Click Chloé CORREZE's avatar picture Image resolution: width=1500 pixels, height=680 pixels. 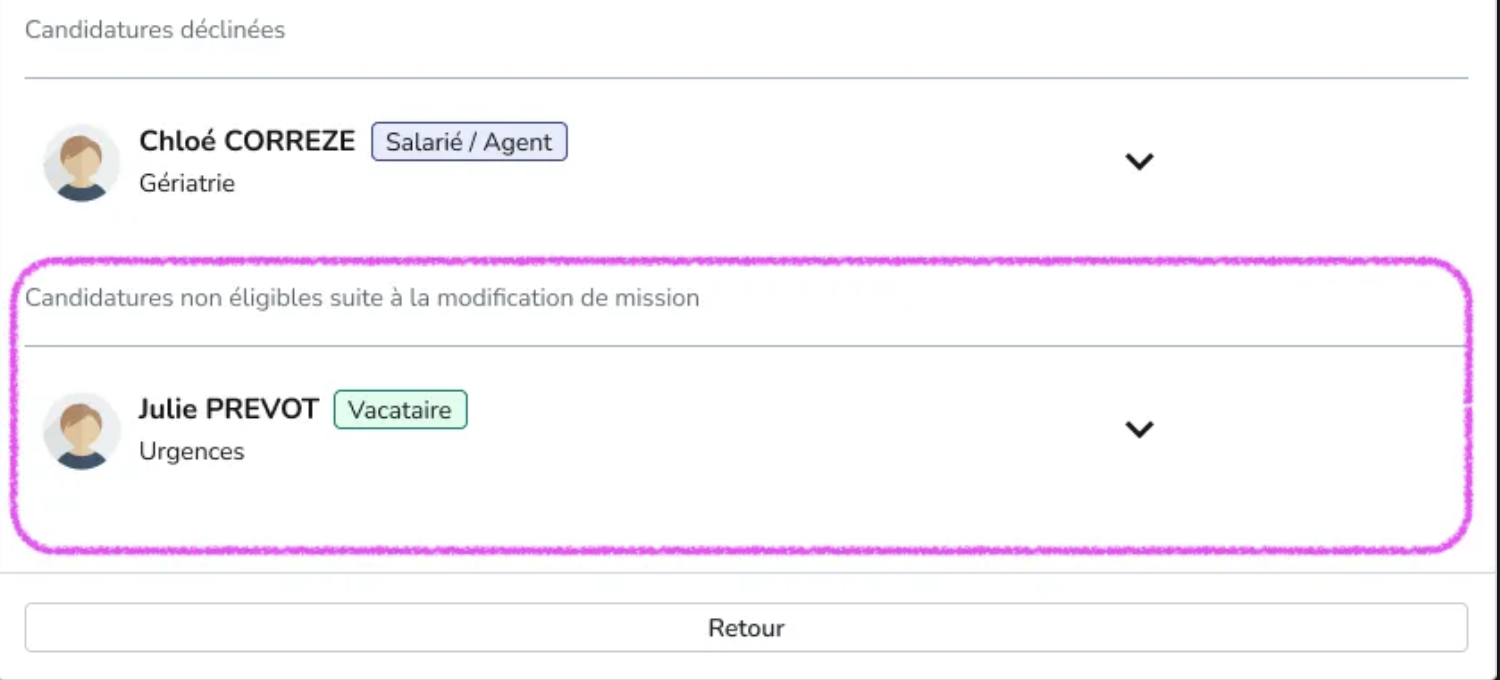pos(82,162)
